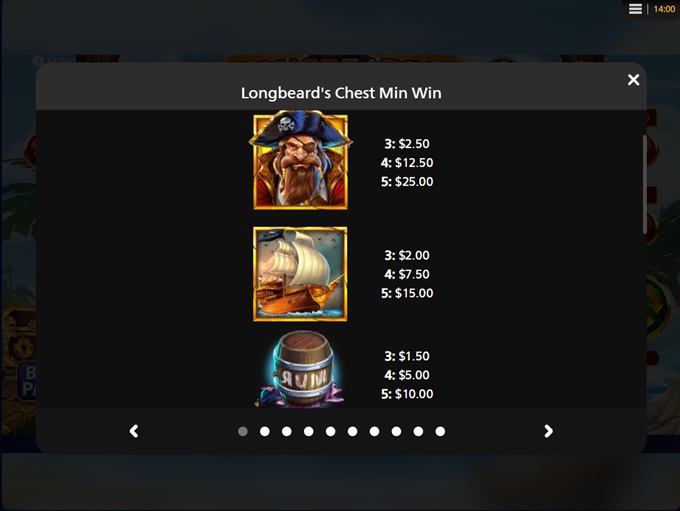Image resolution: width=680 pixels, height=511 pixels.
Task: Click the 14:00 clock display
Action: click(664, 9)
